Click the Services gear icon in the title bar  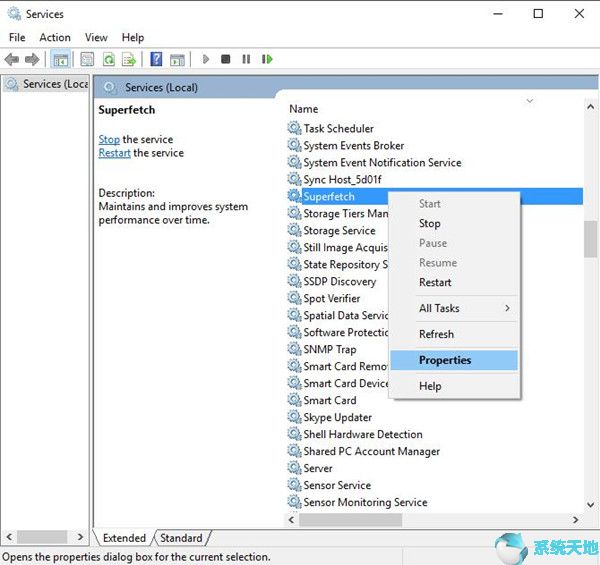tap(14, 14)
